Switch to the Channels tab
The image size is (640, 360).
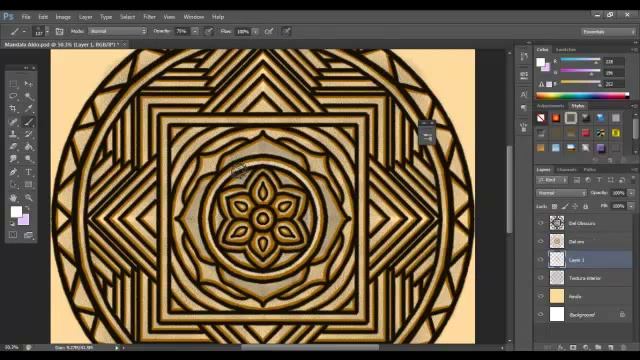click(567, 169)
